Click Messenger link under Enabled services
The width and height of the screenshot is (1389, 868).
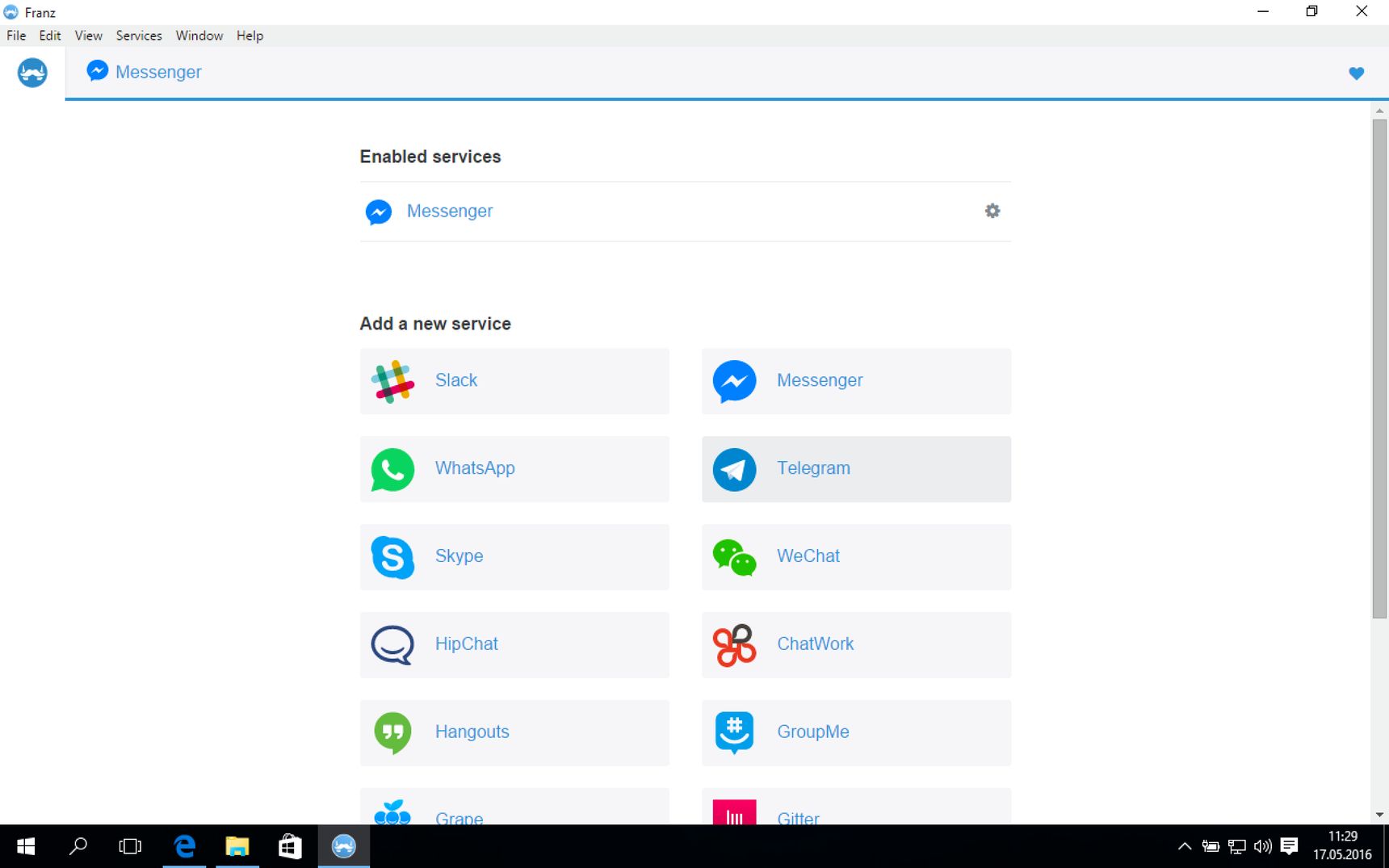(x=449, y=211)
